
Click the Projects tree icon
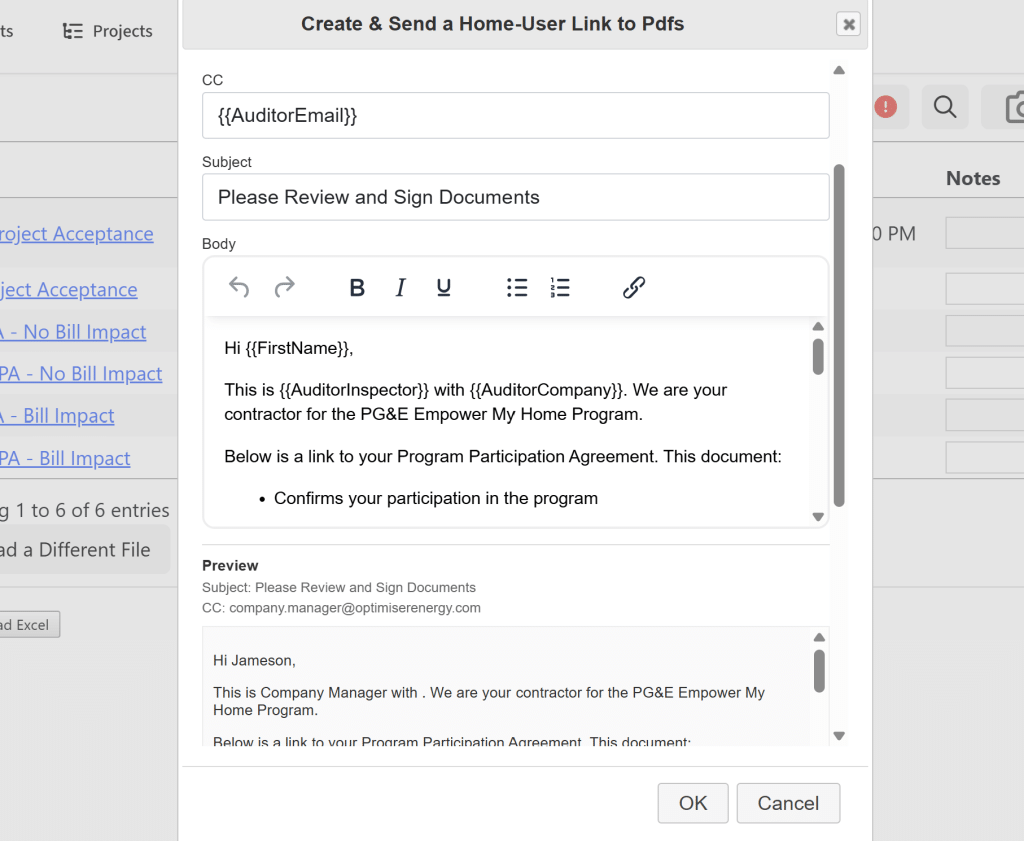(72, 31)
